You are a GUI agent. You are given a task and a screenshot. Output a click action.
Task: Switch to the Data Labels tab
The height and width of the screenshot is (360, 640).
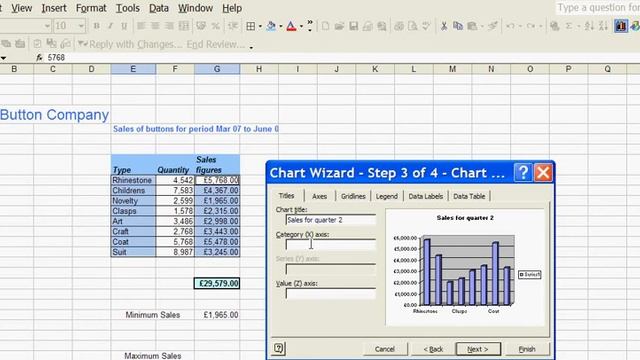[425, 196]
